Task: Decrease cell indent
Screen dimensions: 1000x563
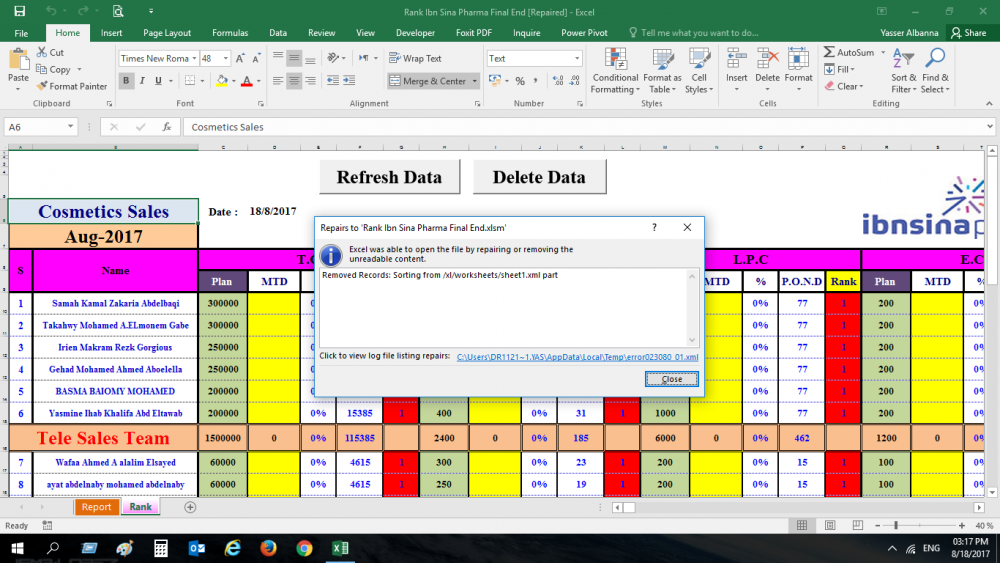Action: (x=333, y=80)
